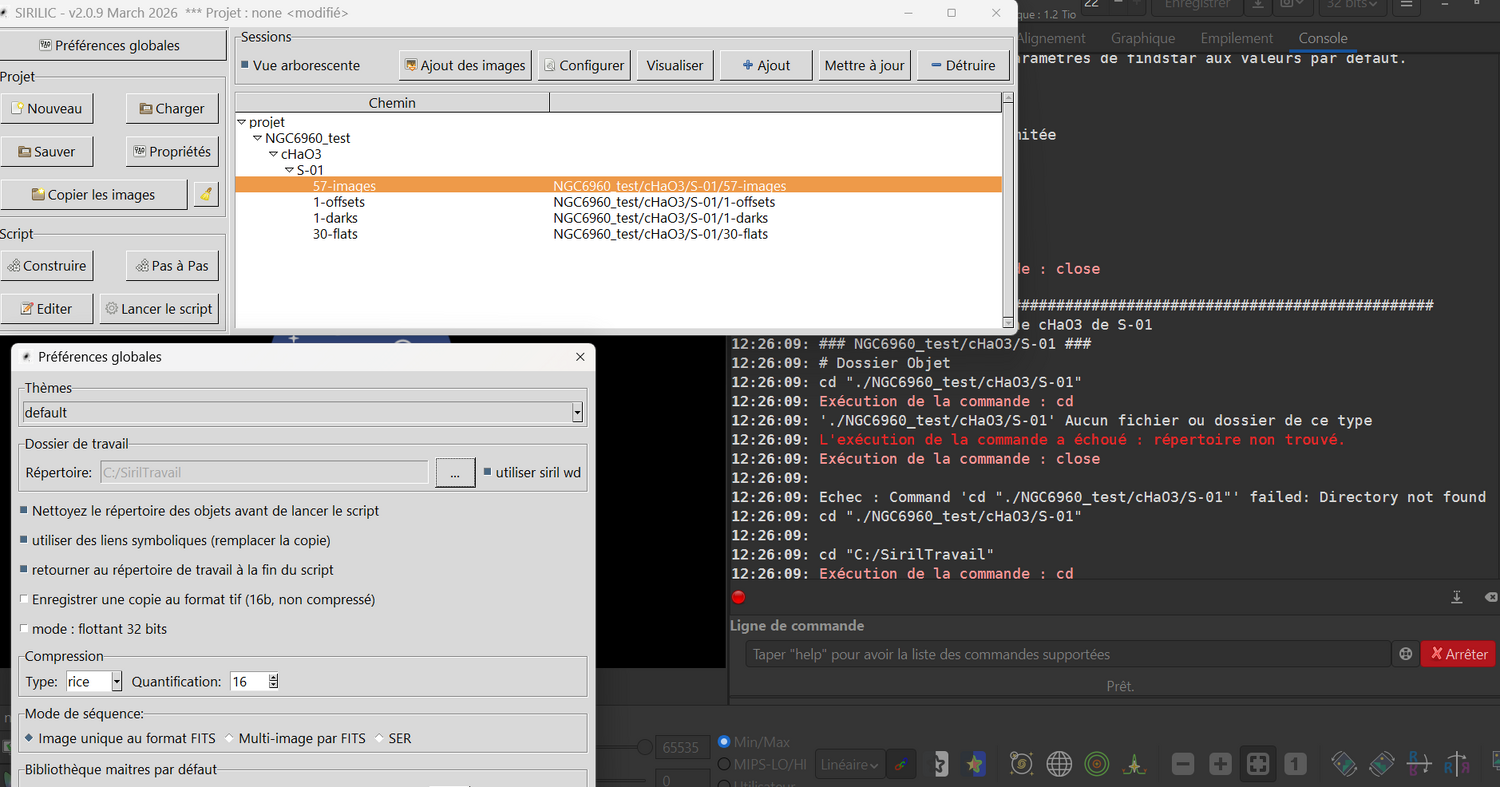Click the horizontal mirror R icon
This screenshot has height=787, width=1500.
pyautogui.click(x=1456, y=764)
